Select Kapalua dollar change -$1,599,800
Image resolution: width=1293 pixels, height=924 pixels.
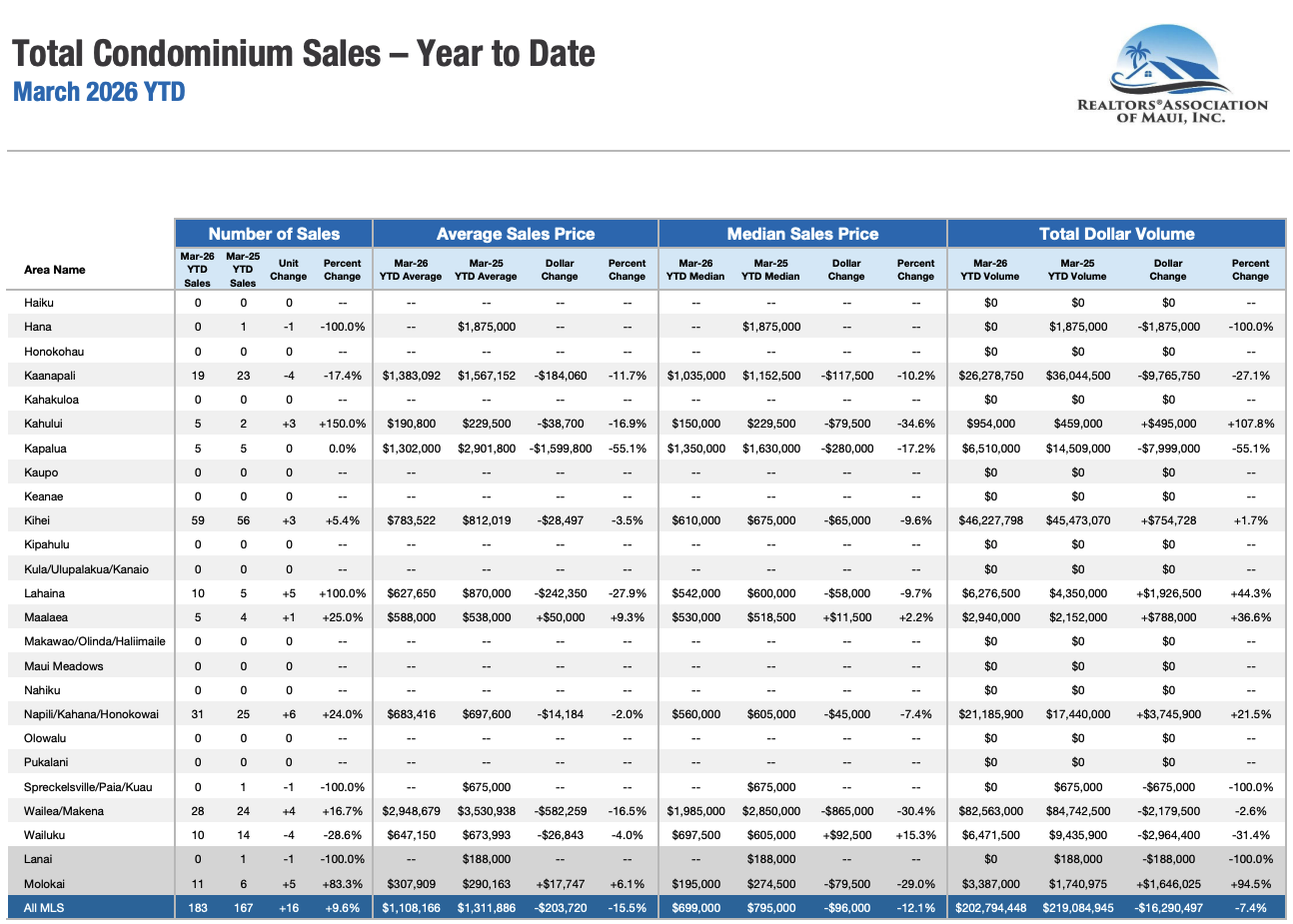560,449
